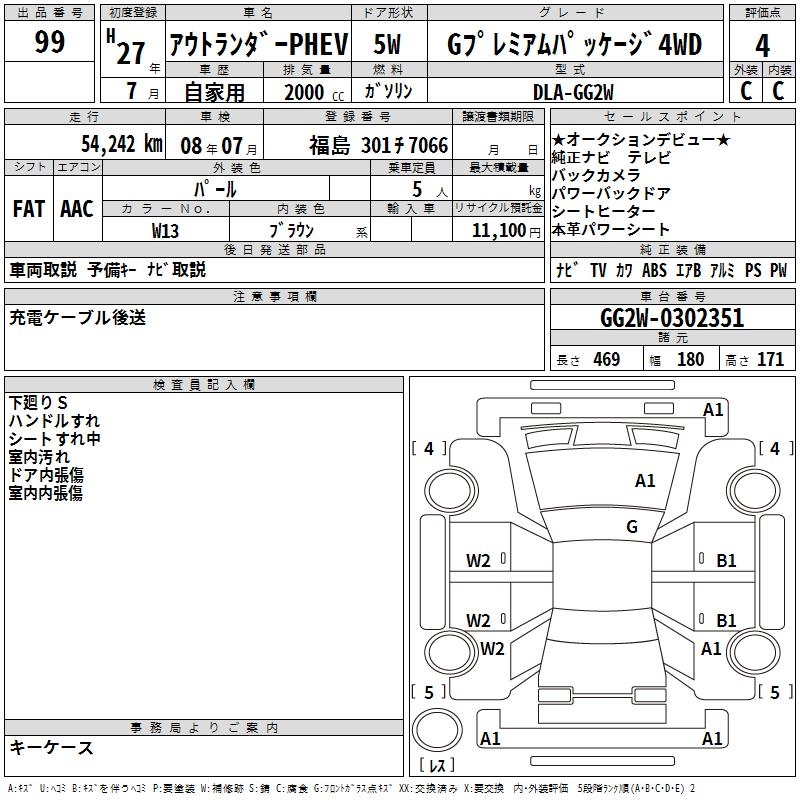The height and width of the screenshot is (800, 800).
Task: Select the inspector note 室内汚れ
Action: [39, 457]
